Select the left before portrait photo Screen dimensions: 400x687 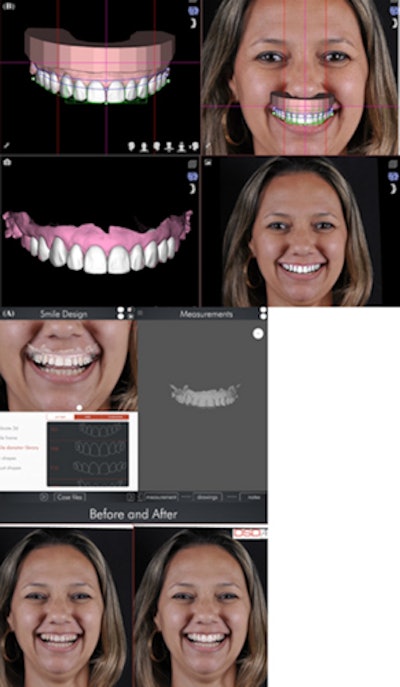tap(66, 607)
